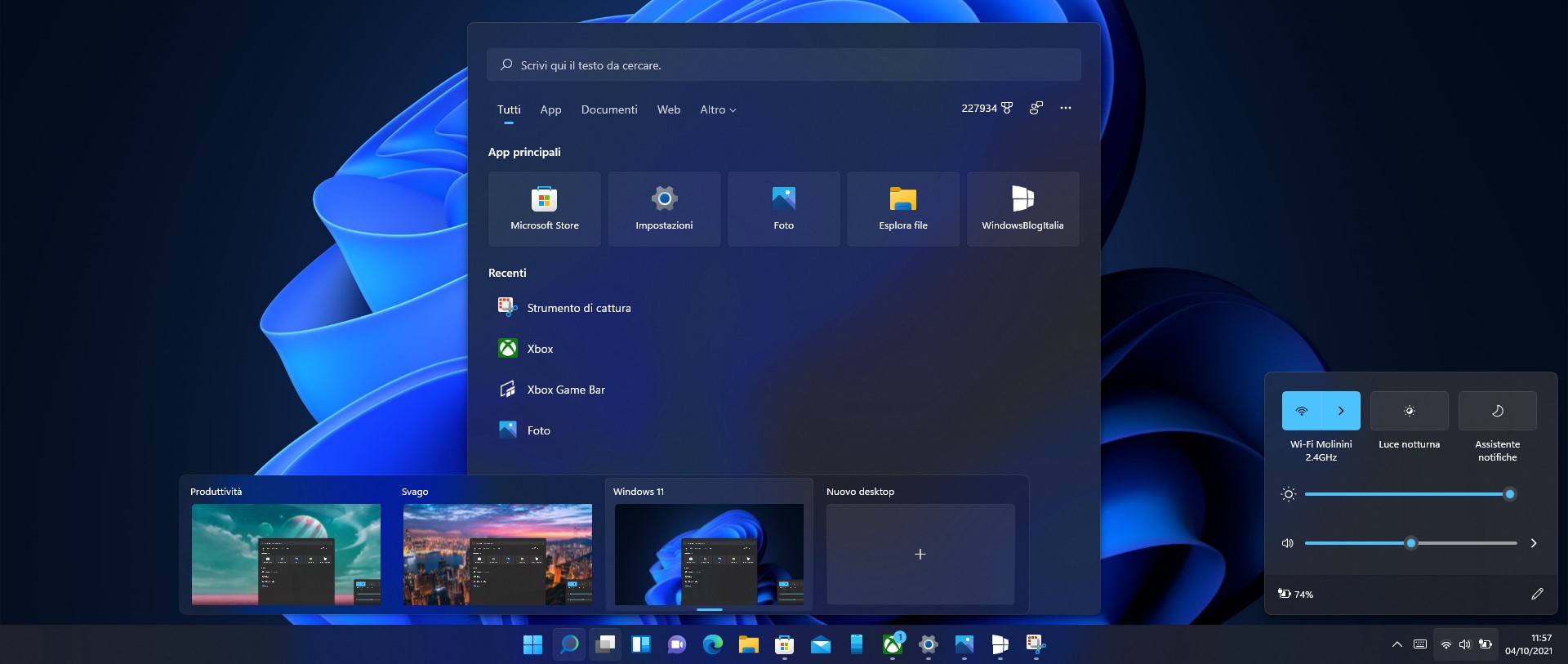Open the Widgets panel from the taskbar
Image resolution: width=1568 pixels, height=664 pixels.
point(641,644)
